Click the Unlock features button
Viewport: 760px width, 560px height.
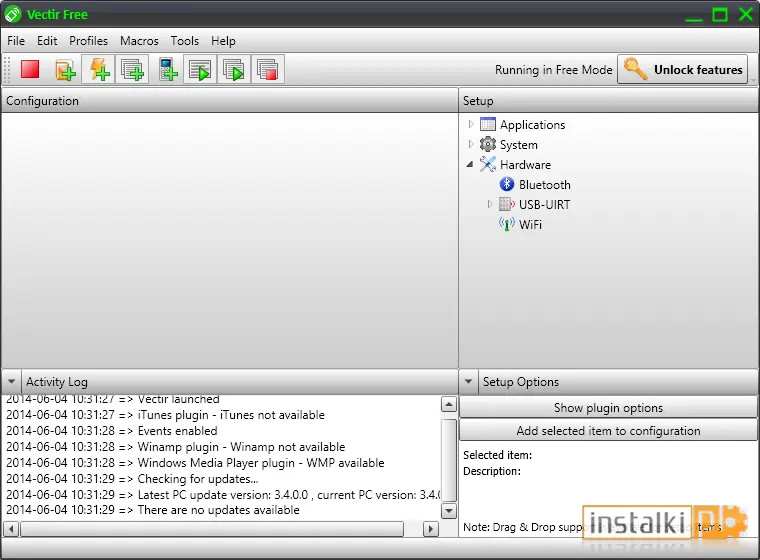682,69
